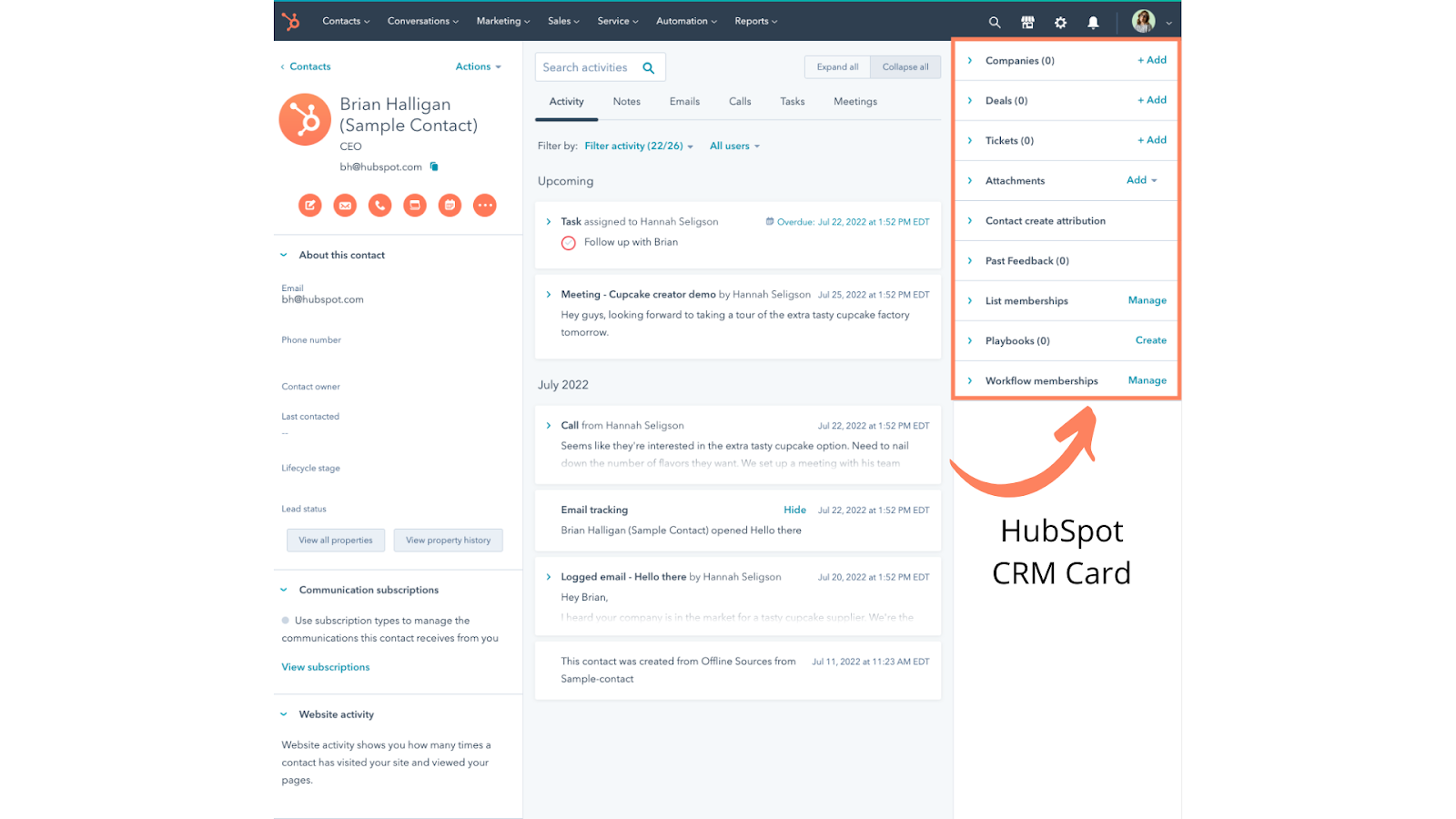Open the schedule meeting calendar icon

pyautogui.click(x=450, y=205)
